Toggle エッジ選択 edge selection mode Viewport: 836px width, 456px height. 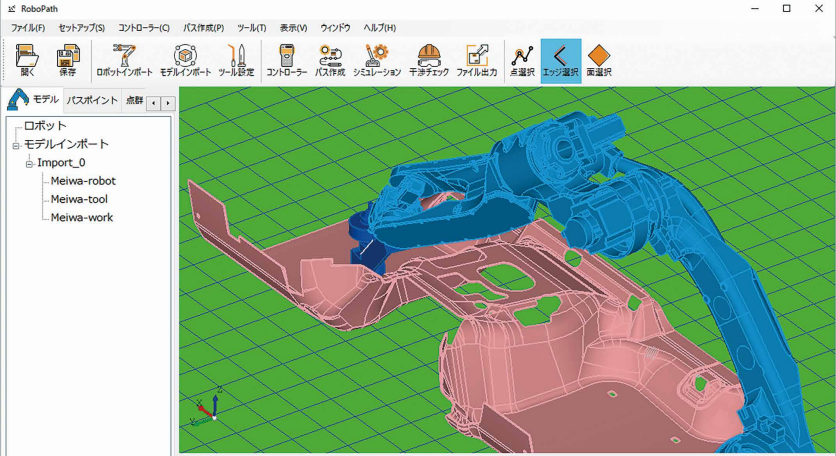560,60
